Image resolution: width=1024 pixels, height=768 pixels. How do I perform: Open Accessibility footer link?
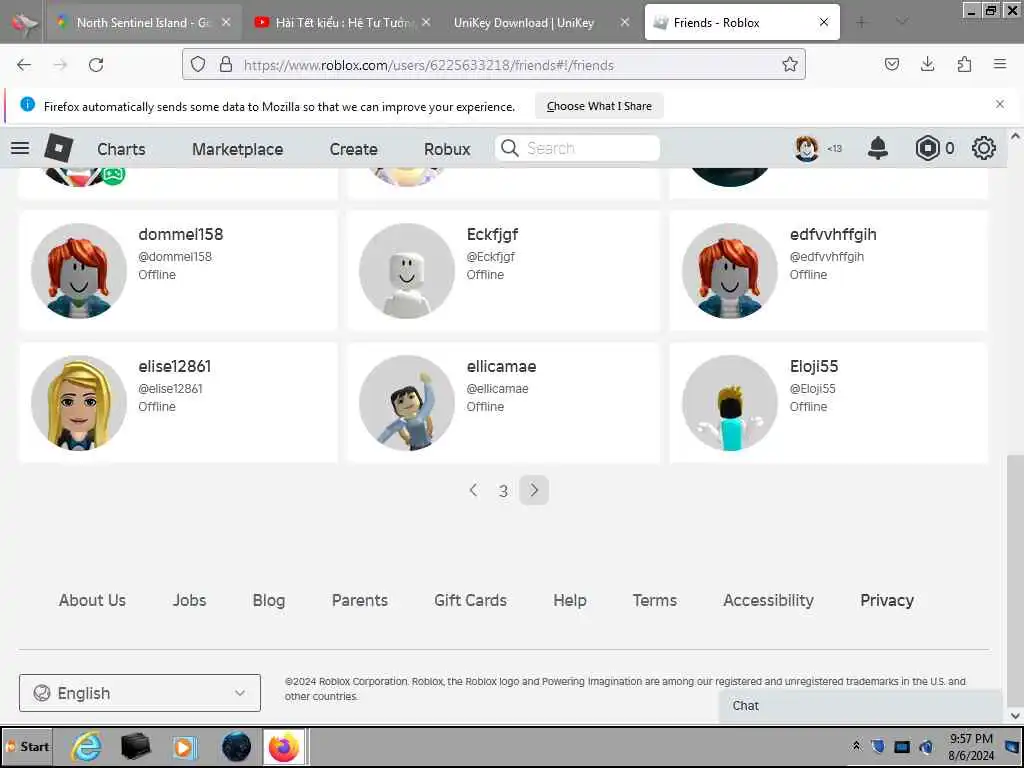tap(768, 600)
